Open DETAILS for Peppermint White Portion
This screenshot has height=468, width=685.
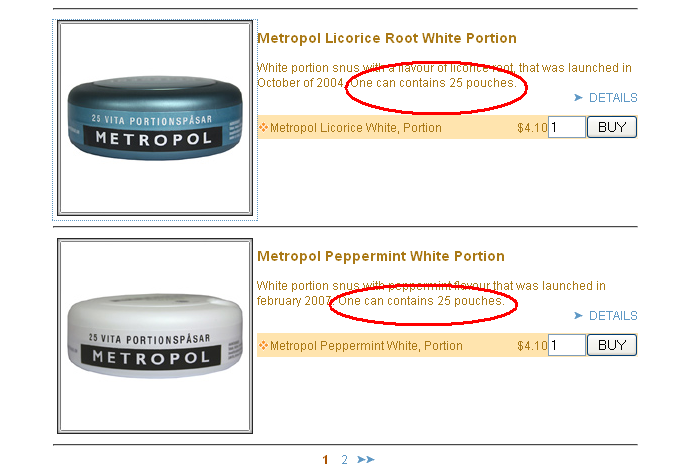point(613,315)
